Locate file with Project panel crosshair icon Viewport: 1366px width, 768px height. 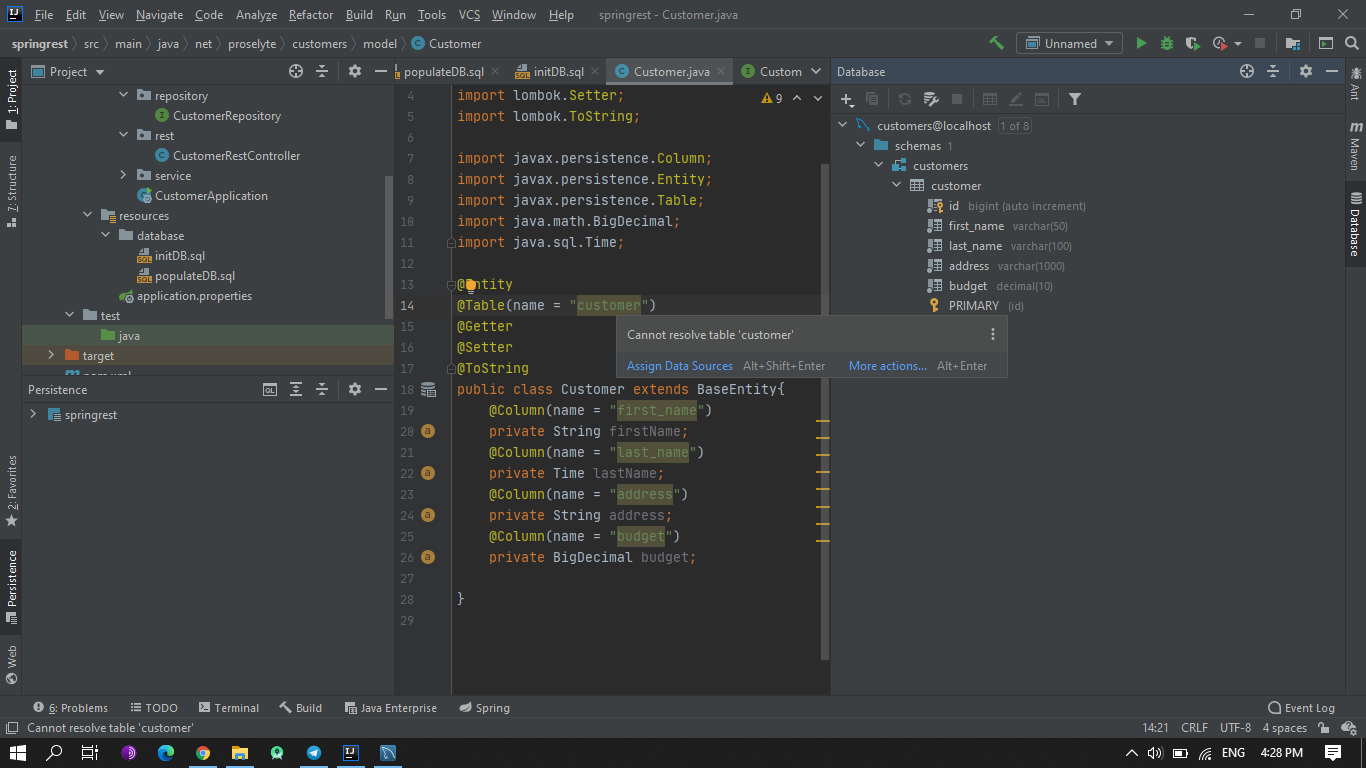point(296,71)
